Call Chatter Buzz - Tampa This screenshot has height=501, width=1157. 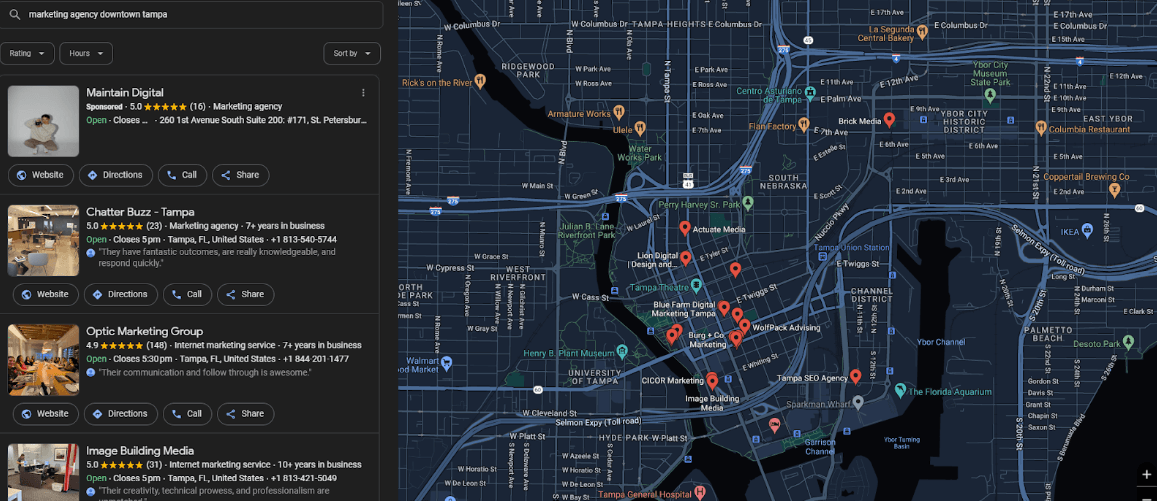point(187,294)
